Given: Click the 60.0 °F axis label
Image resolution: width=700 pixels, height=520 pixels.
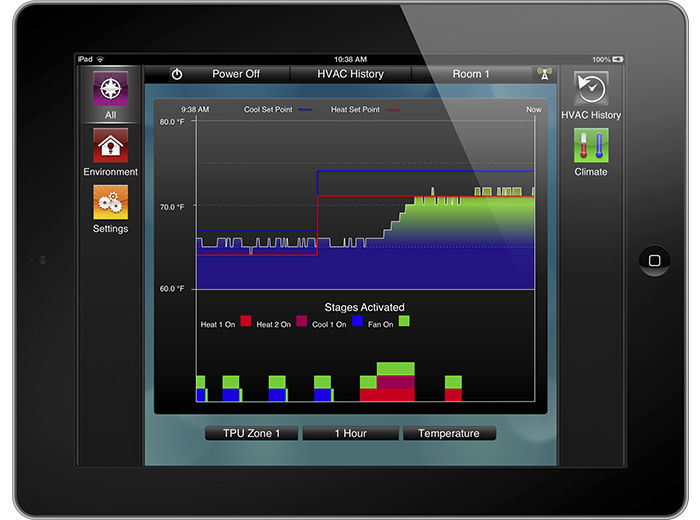Looking at the screenshot, I should click(x=172, y=289).
